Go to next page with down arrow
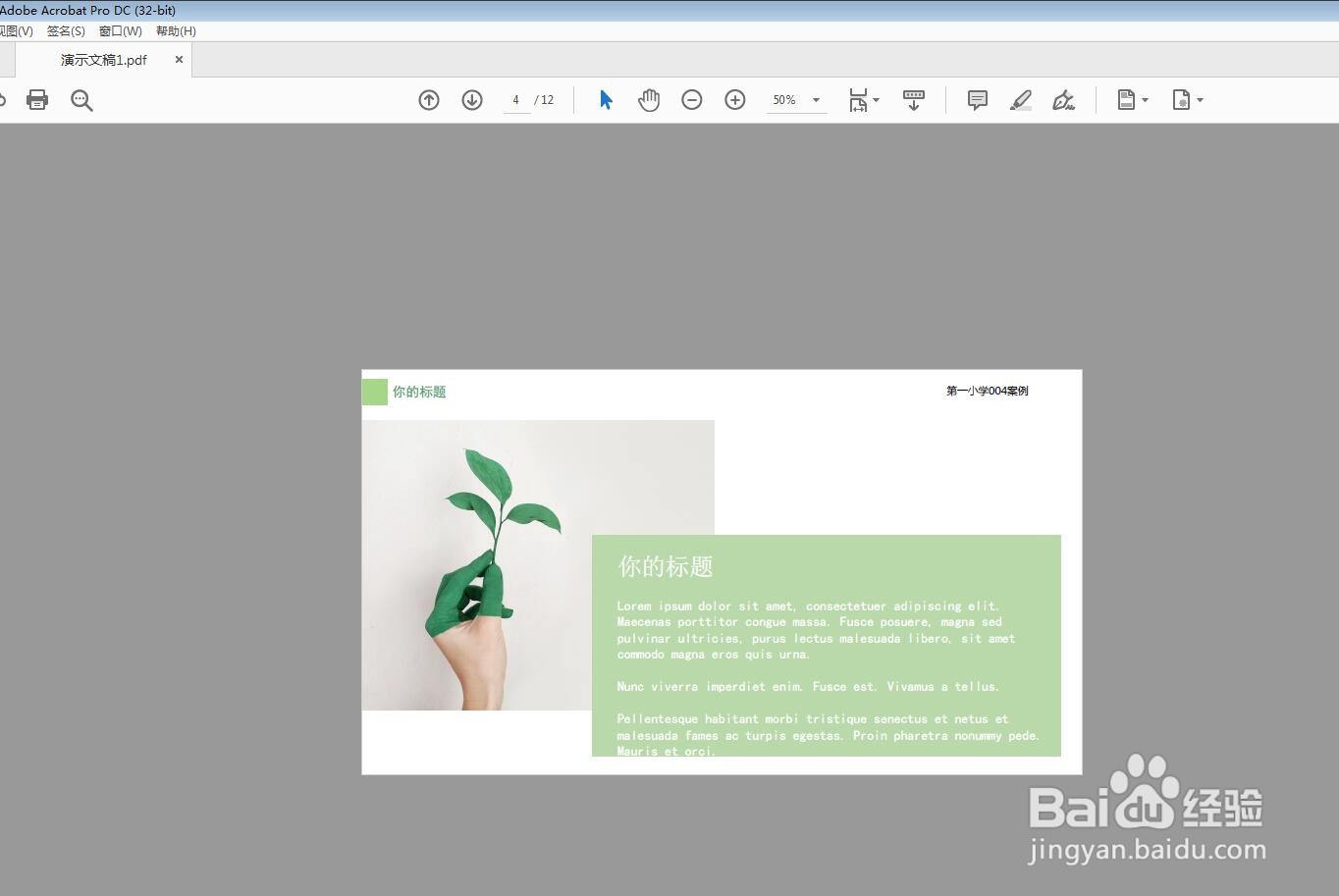1339x896 pixels. point(472,100)
